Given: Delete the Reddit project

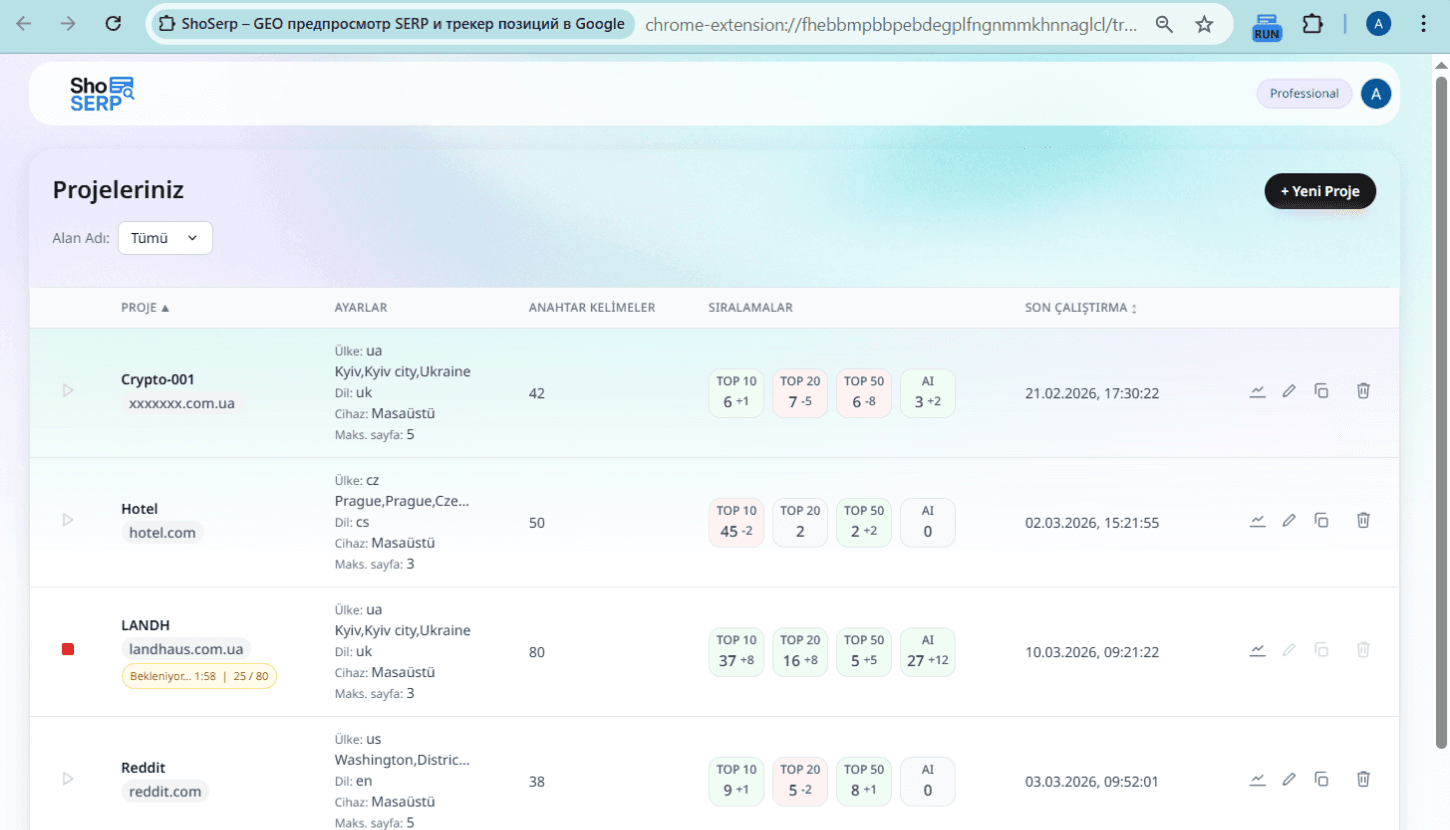Looking at the screenshot, I should click(x=1363, y=779).
